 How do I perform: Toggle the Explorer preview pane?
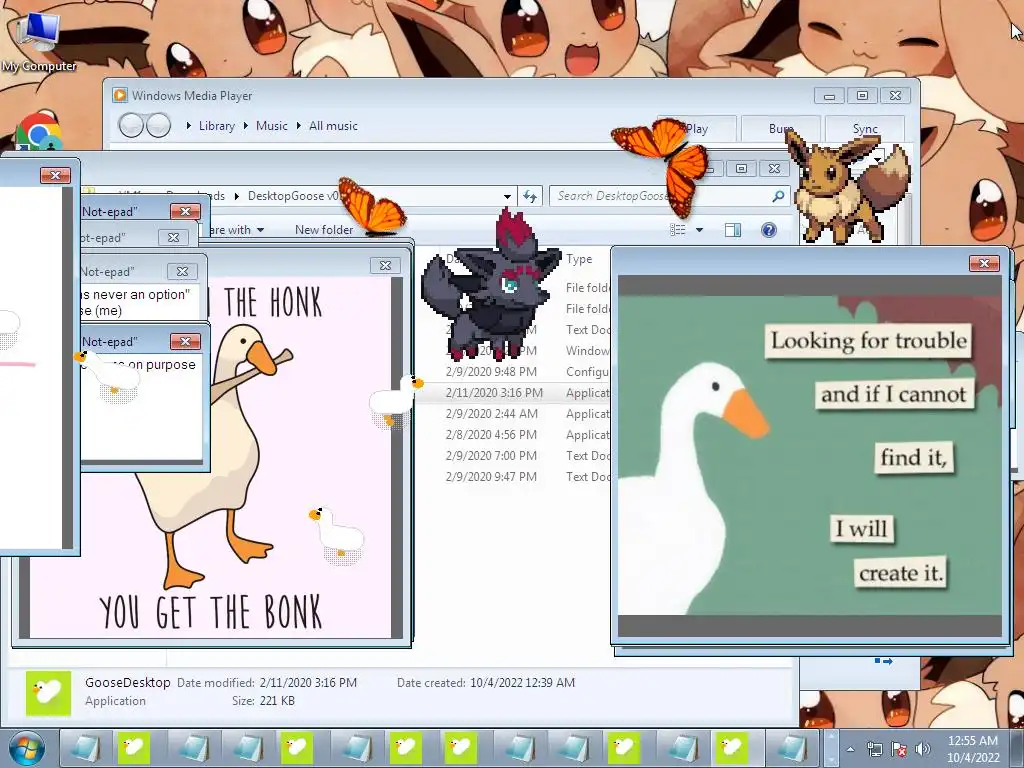click(733, 230)
